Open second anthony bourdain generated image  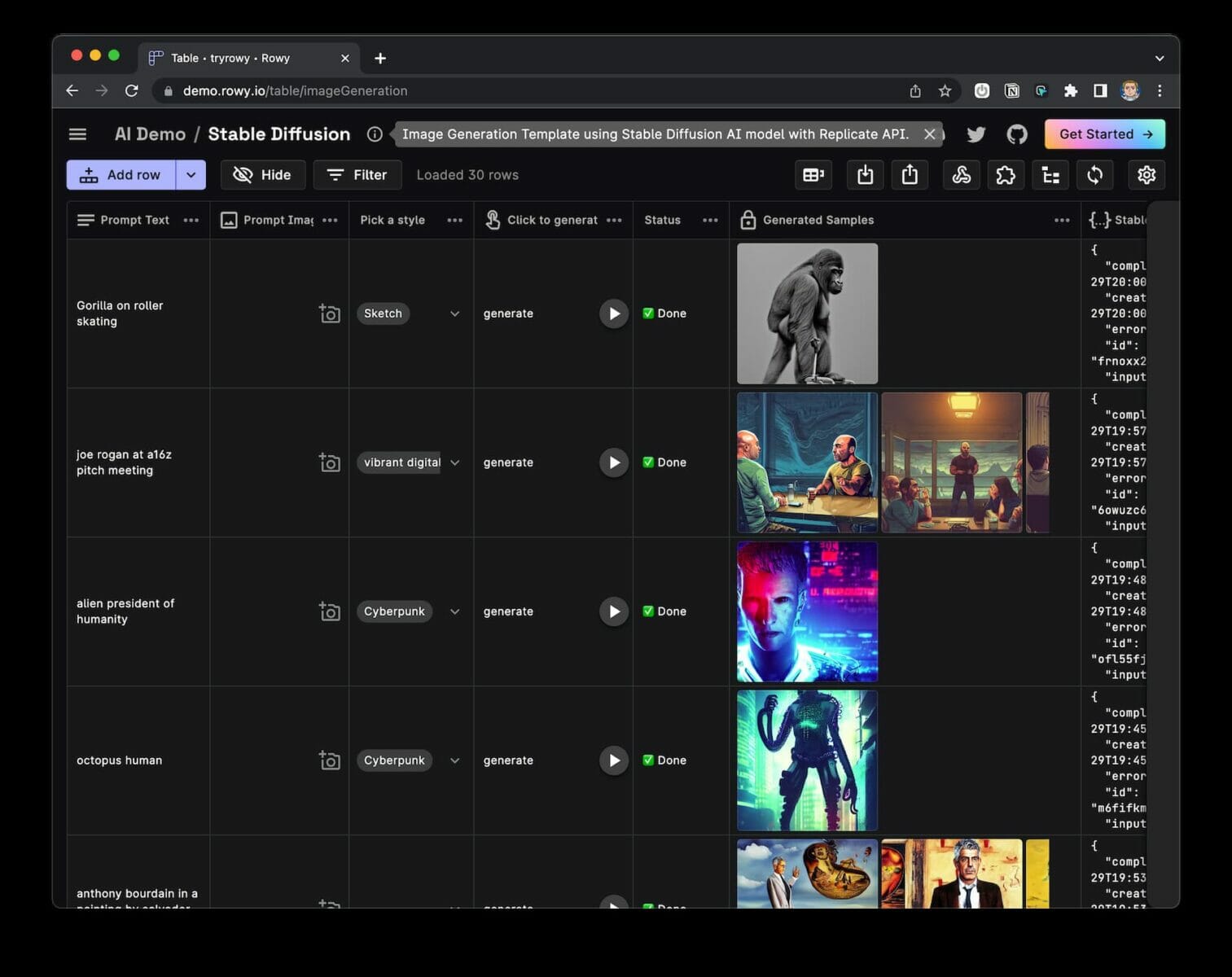point(951,874)
